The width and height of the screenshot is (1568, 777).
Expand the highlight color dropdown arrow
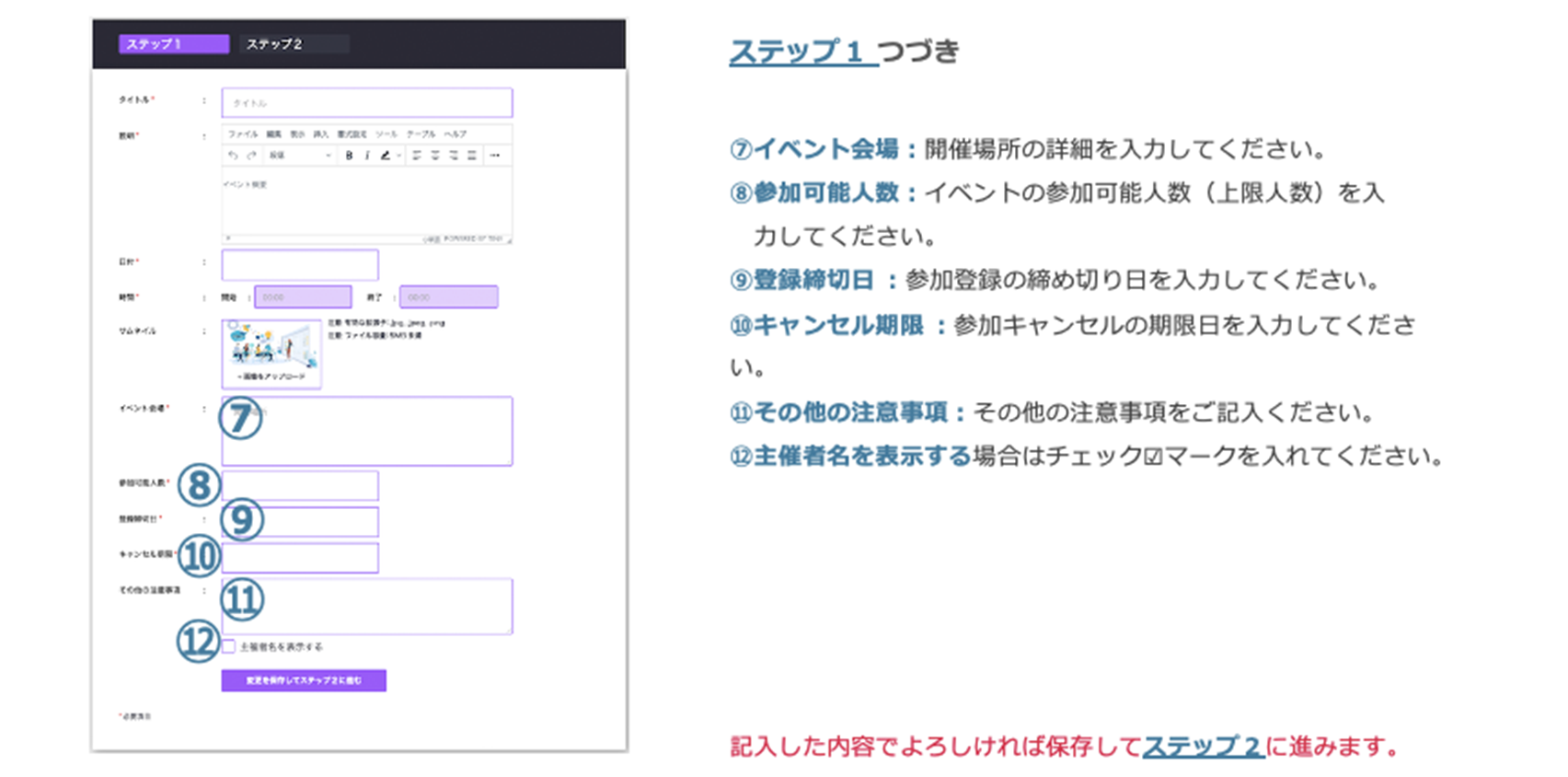click(398, 156)
